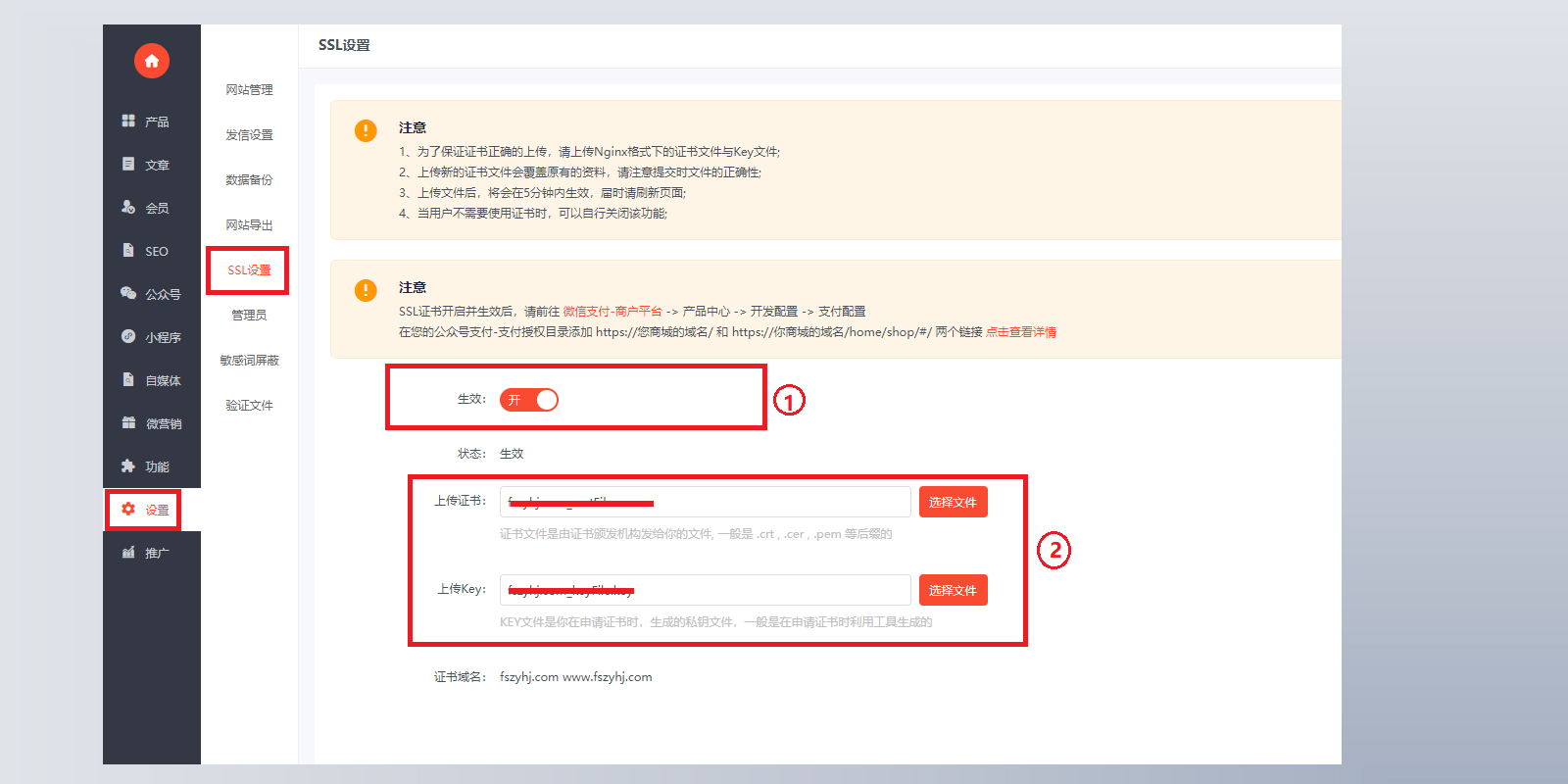This screenshot has width=1568, height=784.
Task: Click the second notice warning icon
Action: [x=366, y=290]
